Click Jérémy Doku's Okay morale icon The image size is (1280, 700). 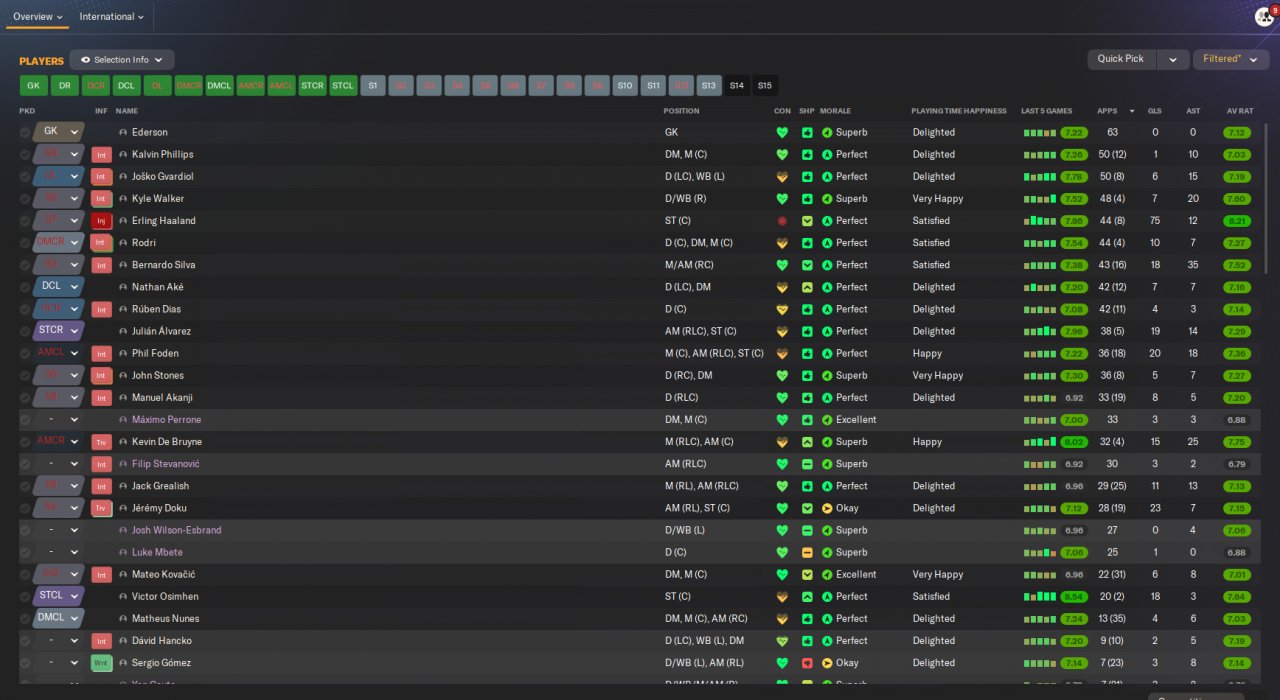tap(827, 508)
